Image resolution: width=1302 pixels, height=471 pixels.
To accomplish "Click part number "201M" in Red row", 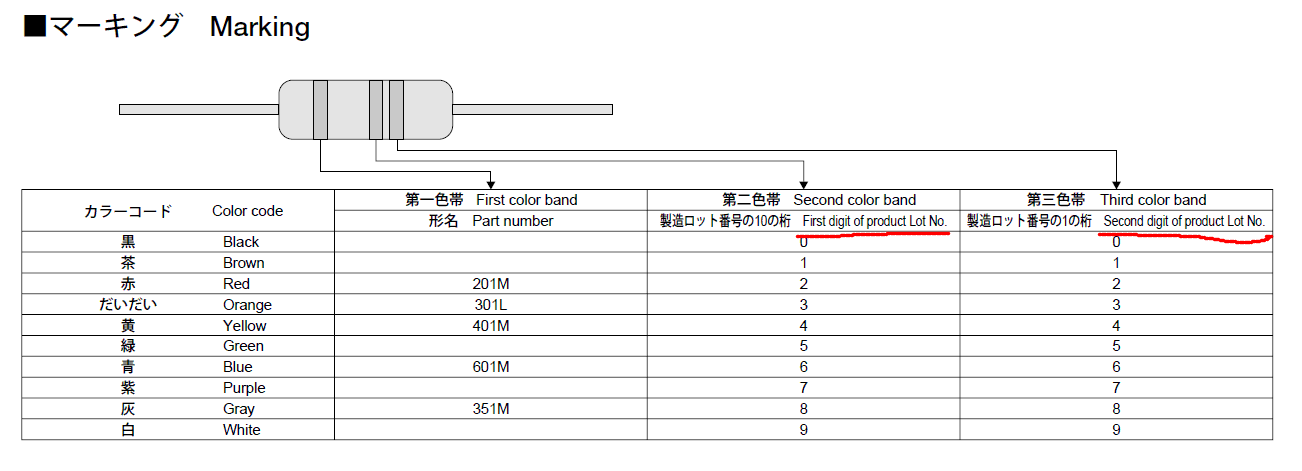I will pos(491,284).
